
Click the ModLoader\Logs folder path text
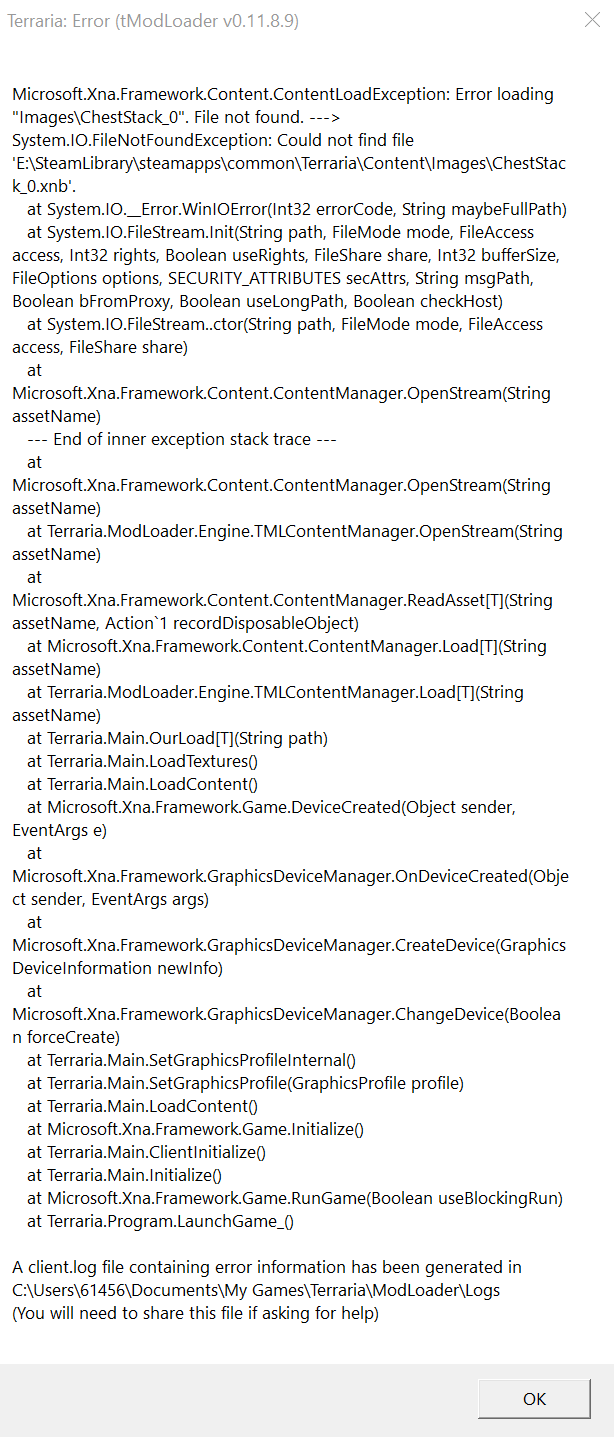point(256,1290)
